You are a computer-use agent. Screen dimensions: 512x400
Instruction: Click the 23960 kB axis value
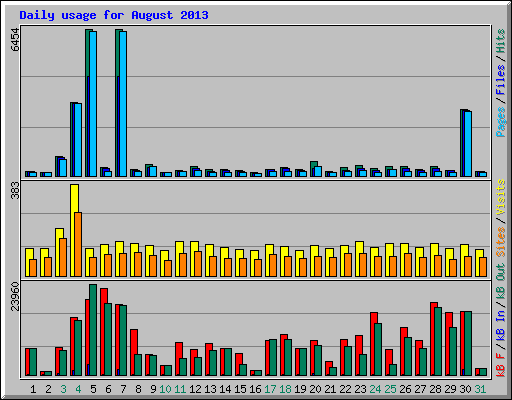point(15,296)
